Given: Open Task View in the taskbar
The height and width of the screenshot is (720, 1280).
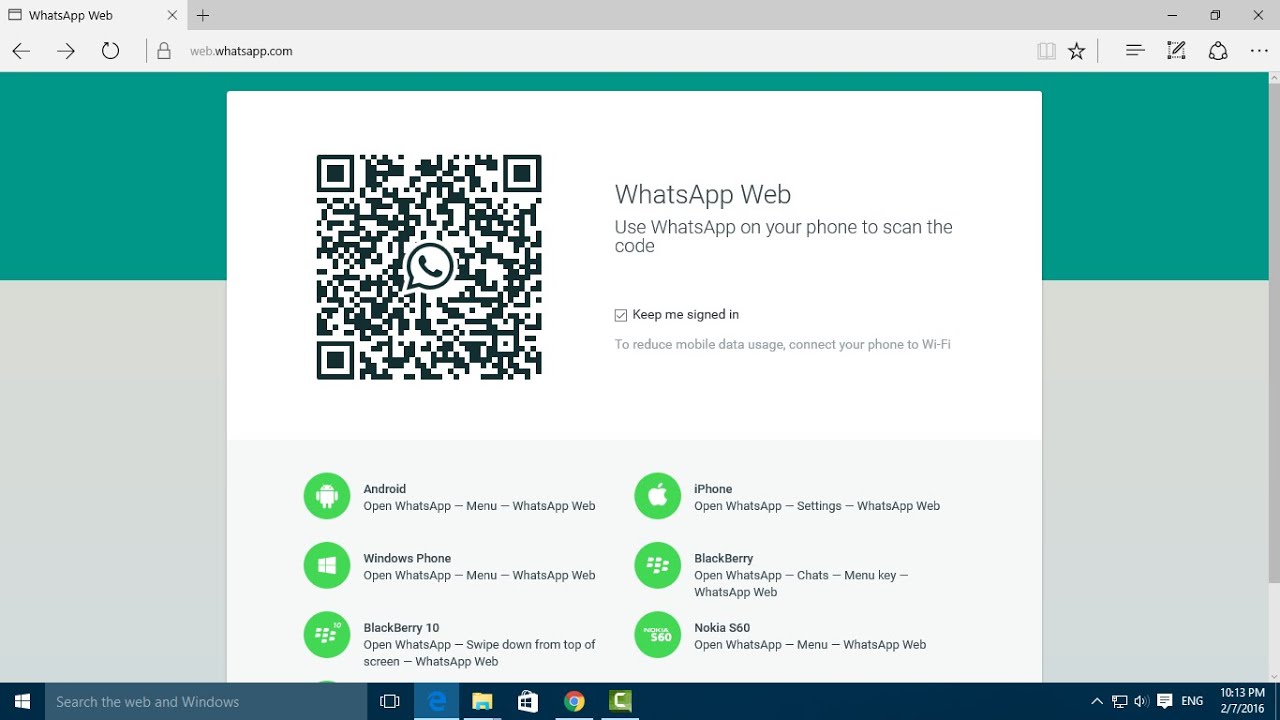Looking at the screenshot, I should pos(390,702).
